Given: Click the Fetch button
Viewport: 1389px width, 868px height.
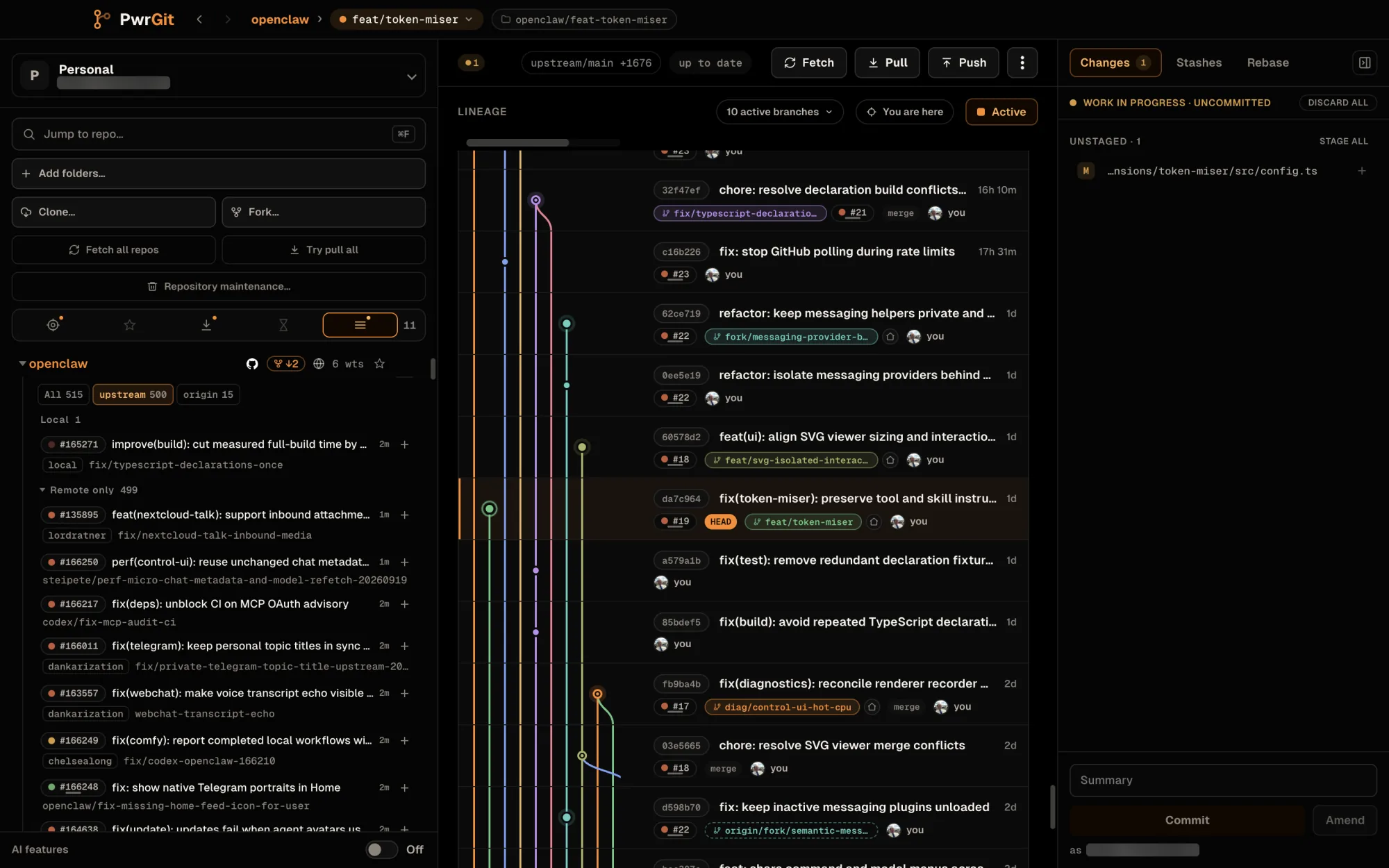Looking at the screenshot, I should [x=808, y=62].
